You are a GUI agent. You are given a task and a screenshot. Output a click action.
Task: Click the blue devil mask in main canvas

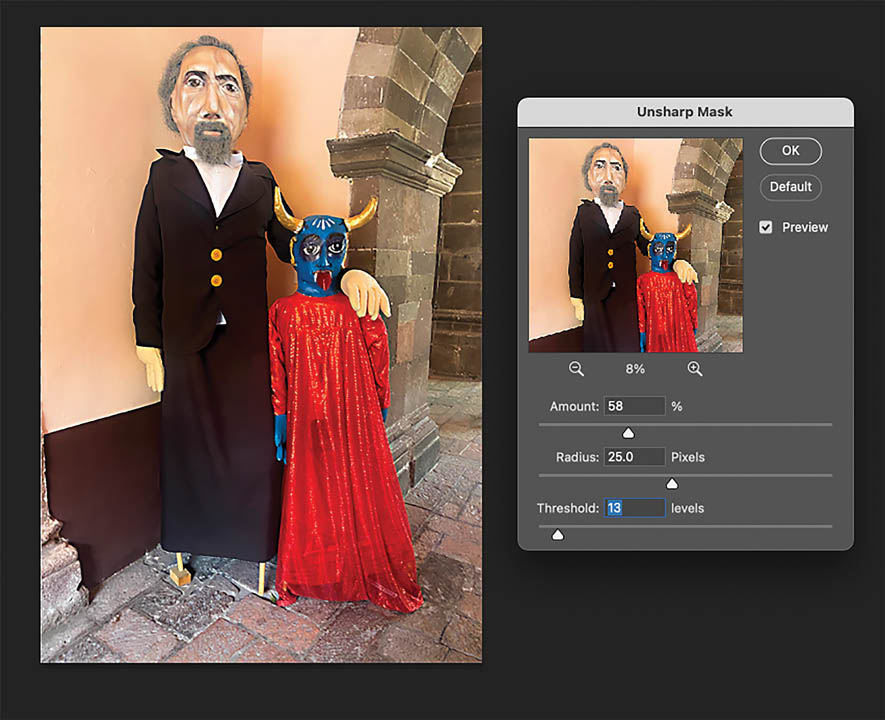coord(322,250)
